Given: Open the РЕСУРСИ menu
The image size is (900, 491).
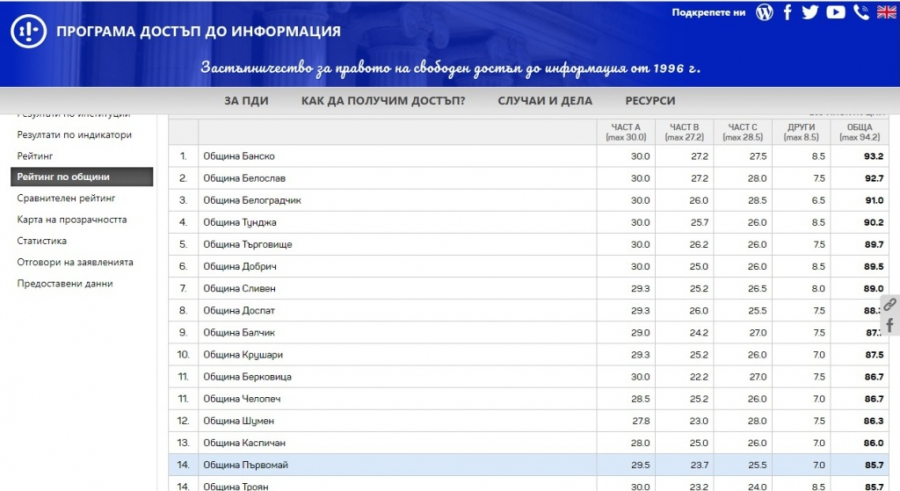Looking at the screenshot, I should coord(650,100).
